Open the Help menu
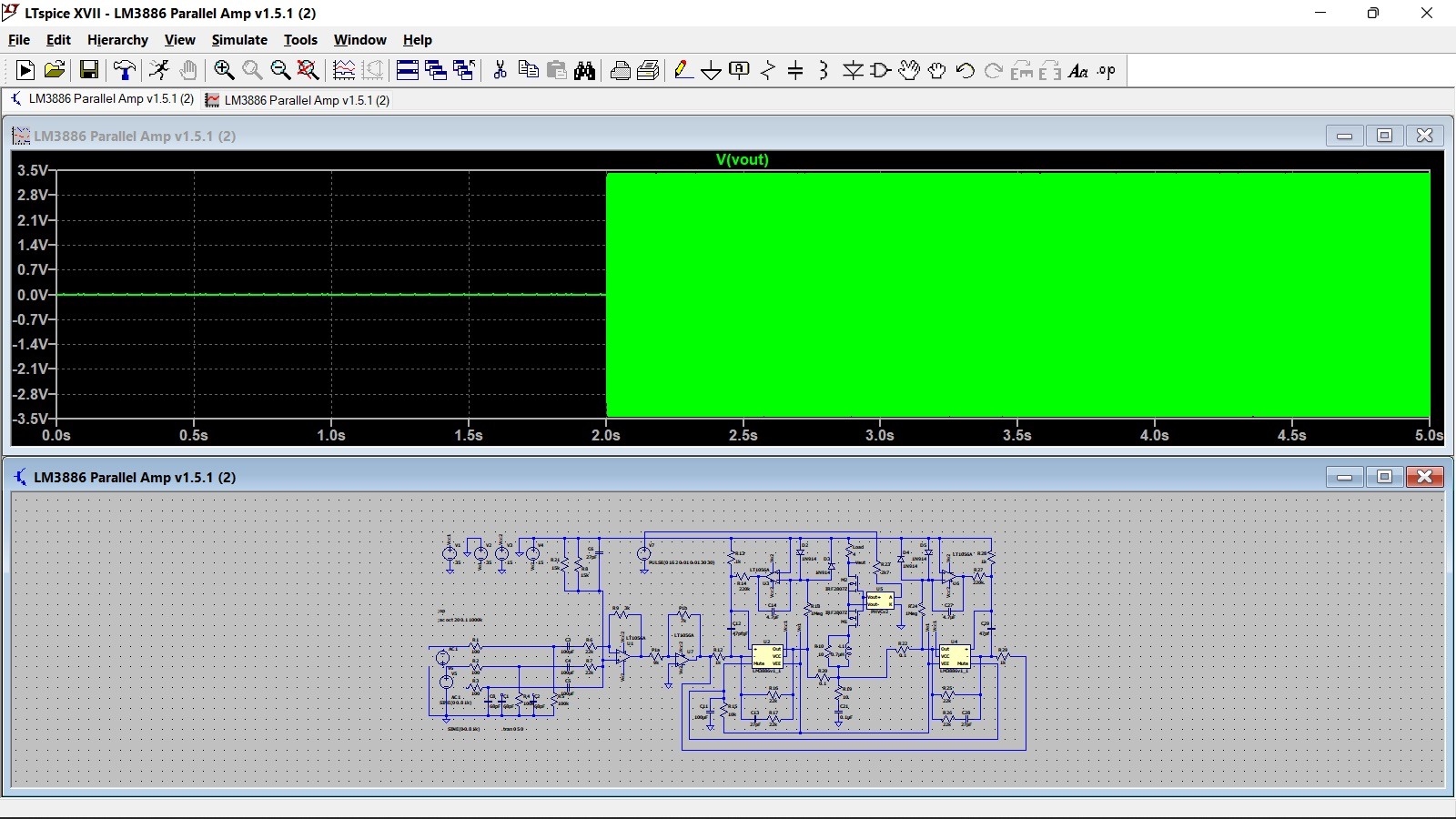The width and height of the screenshot is (1456, 819). pyautogui.click(x=418, y=40)
